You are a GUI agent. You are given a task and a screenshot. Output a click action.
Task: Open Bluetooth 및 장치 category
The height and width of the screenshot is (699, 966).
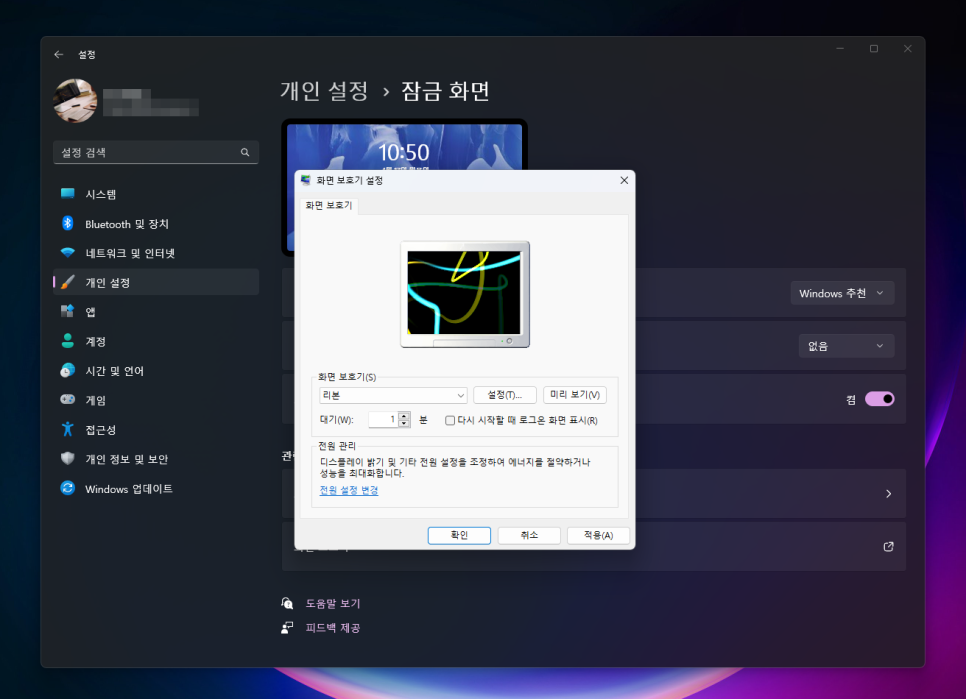(156, 224)
